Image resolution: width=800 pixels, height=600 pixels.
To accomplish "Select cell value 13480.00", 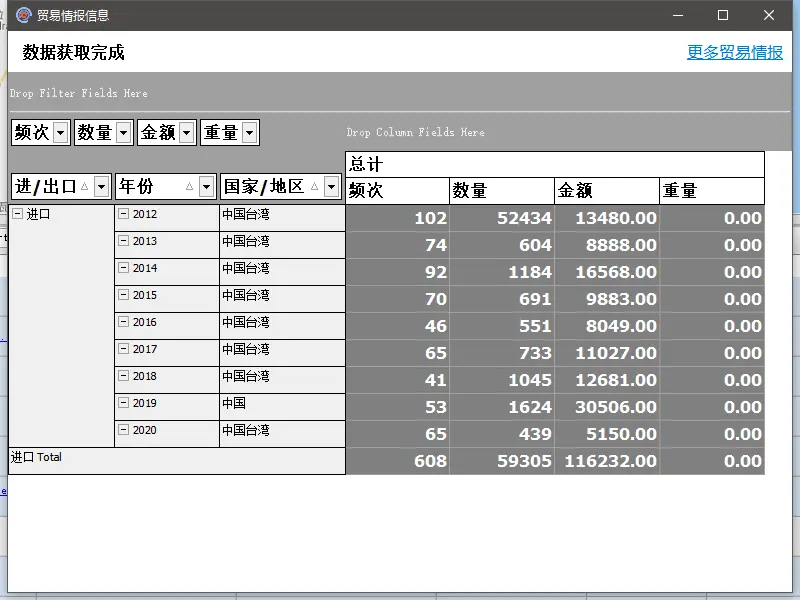I will pos(607,218).
